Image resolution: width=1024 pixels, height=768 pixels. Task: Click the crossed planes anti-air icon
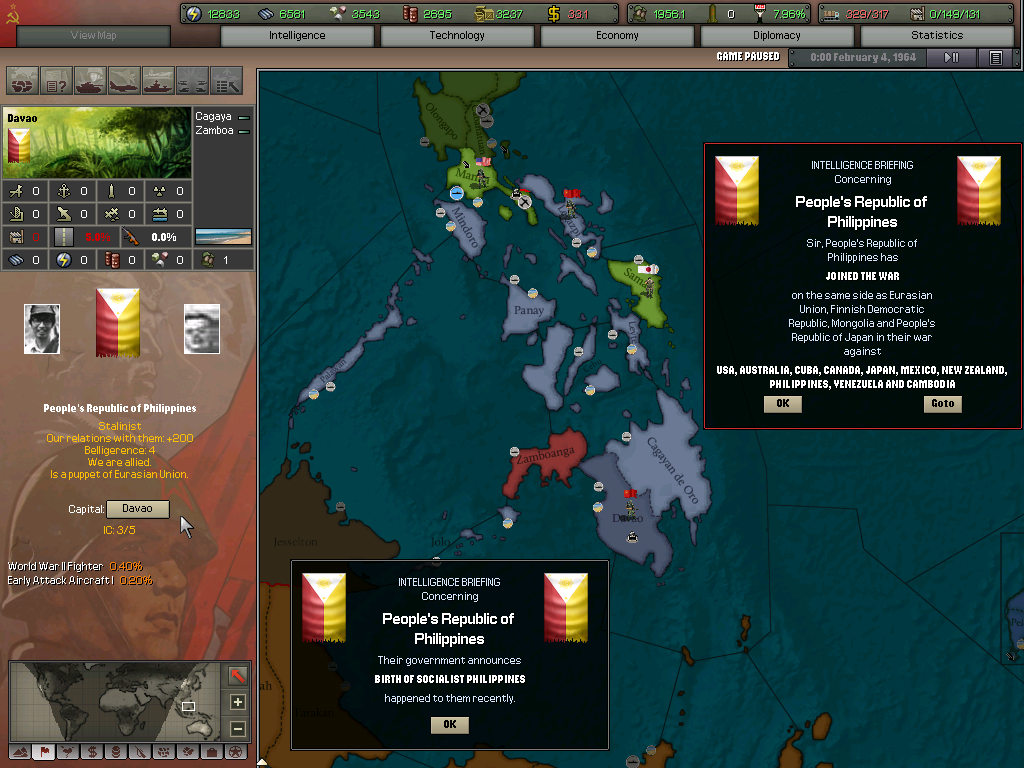(112, 214)
